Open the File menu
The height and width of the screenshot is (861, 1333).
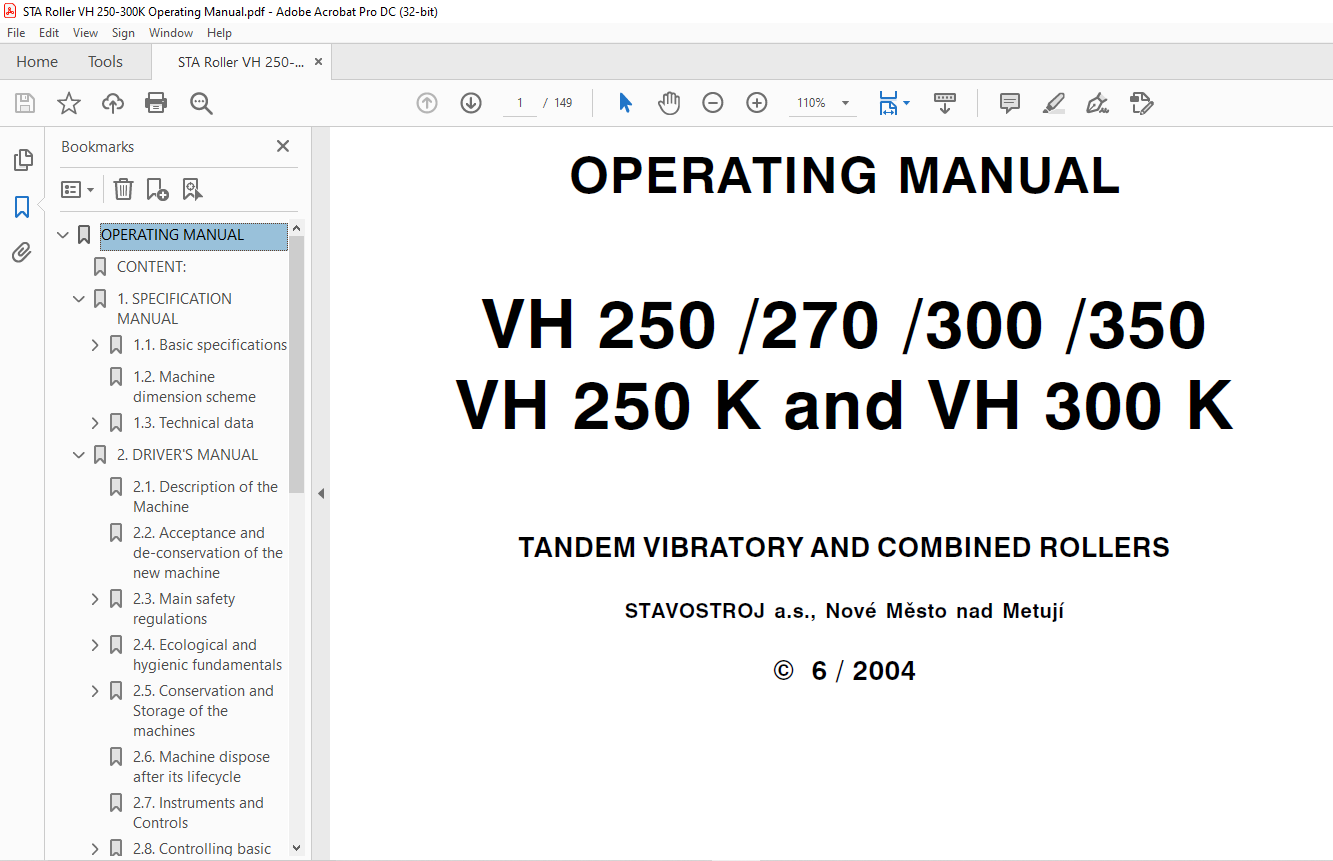(x=16, y=33)
